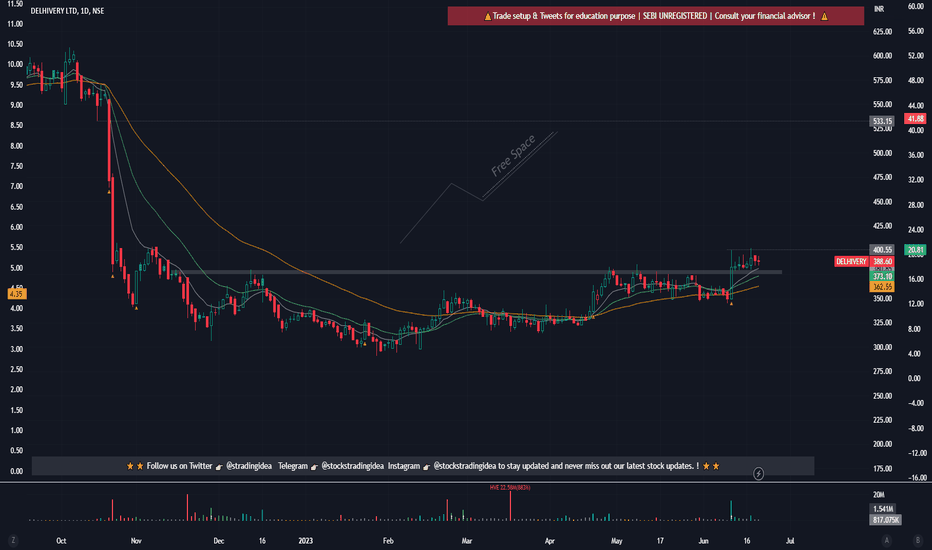Toggle the A auto-scale button
This screenshot has width=932, height=550.
(887, 540)
